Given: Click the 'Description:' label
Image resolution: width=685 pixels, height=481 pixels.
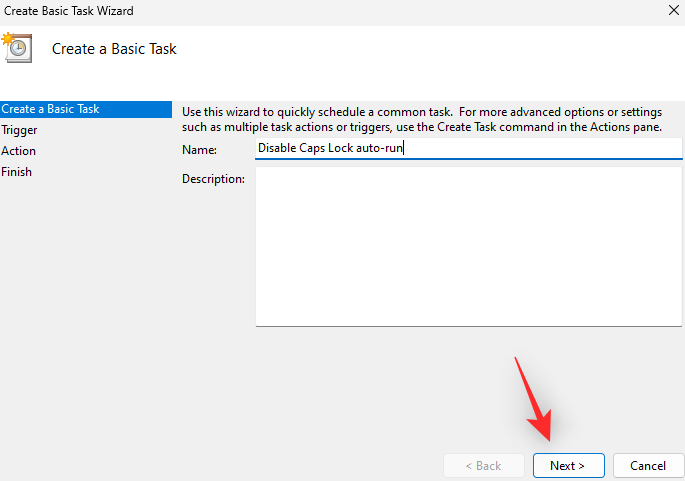Looking at the screenshot, I should pyautogui.click(x=213, y=179).
